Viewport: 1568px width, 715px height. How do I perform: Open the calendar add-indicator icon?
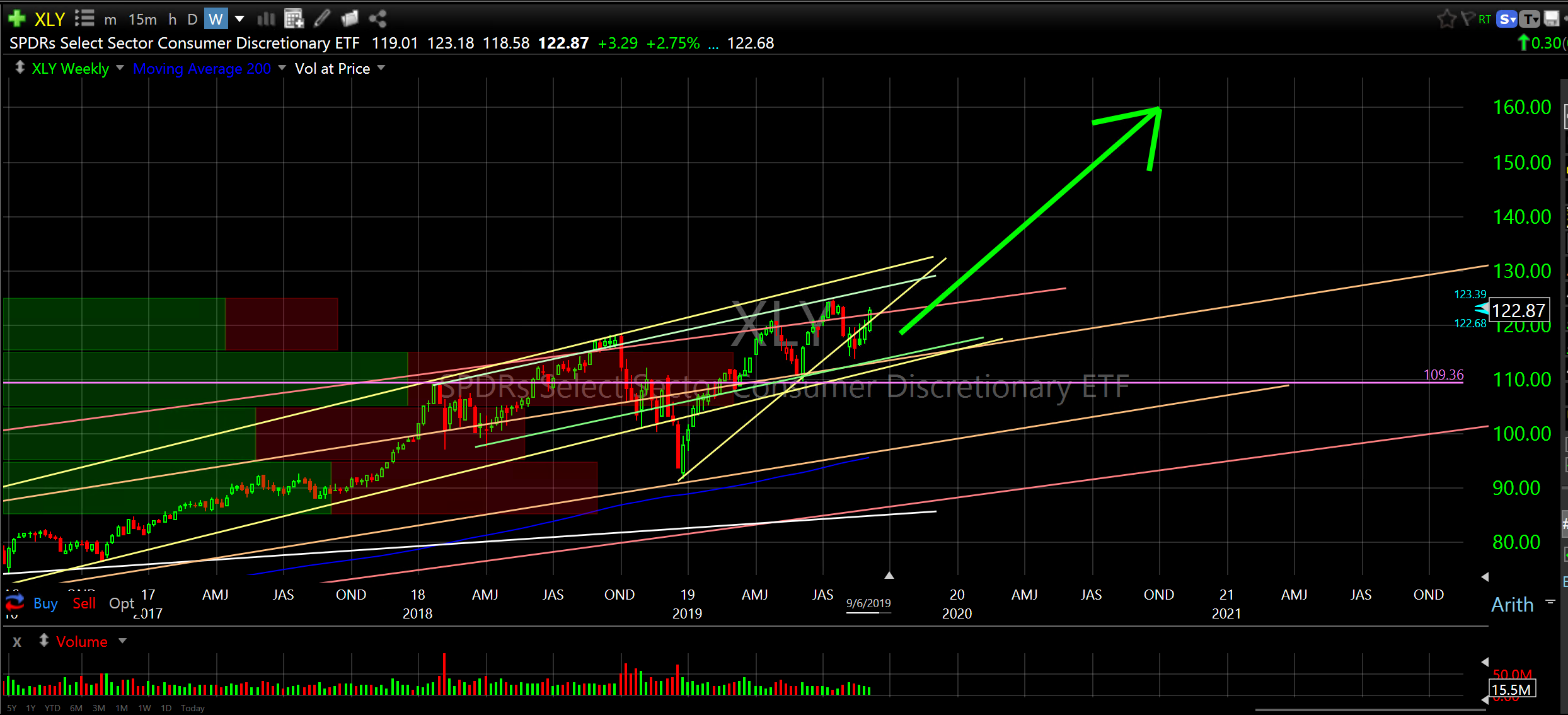(294, 19)
